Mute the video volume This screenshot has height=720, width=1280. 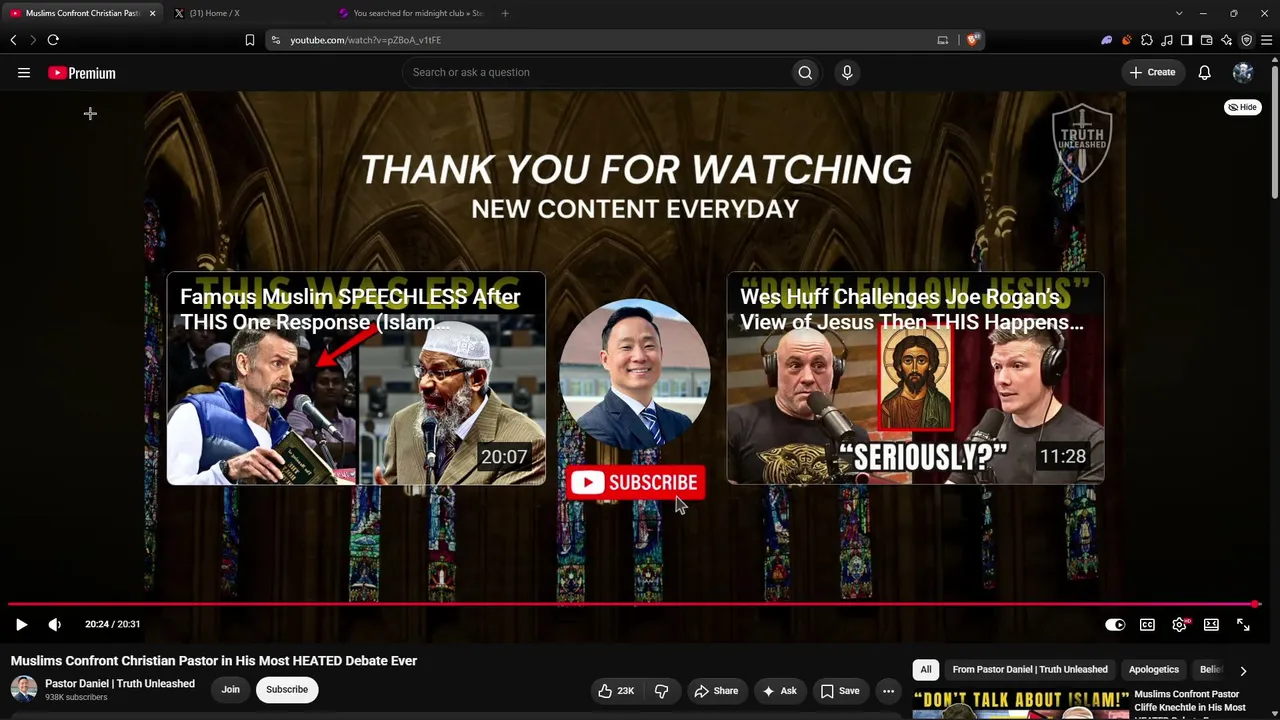coord(55,624)
